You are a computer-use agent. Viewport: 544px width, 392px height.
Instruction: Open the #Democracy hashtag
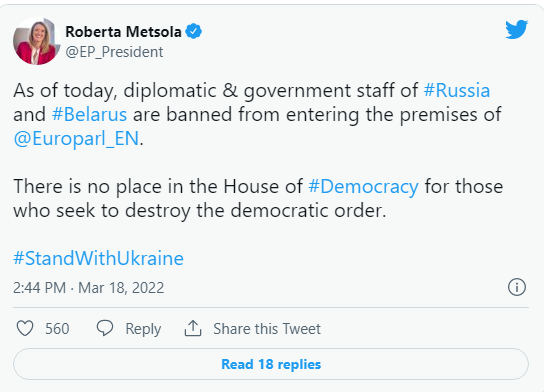coord(364,187)
